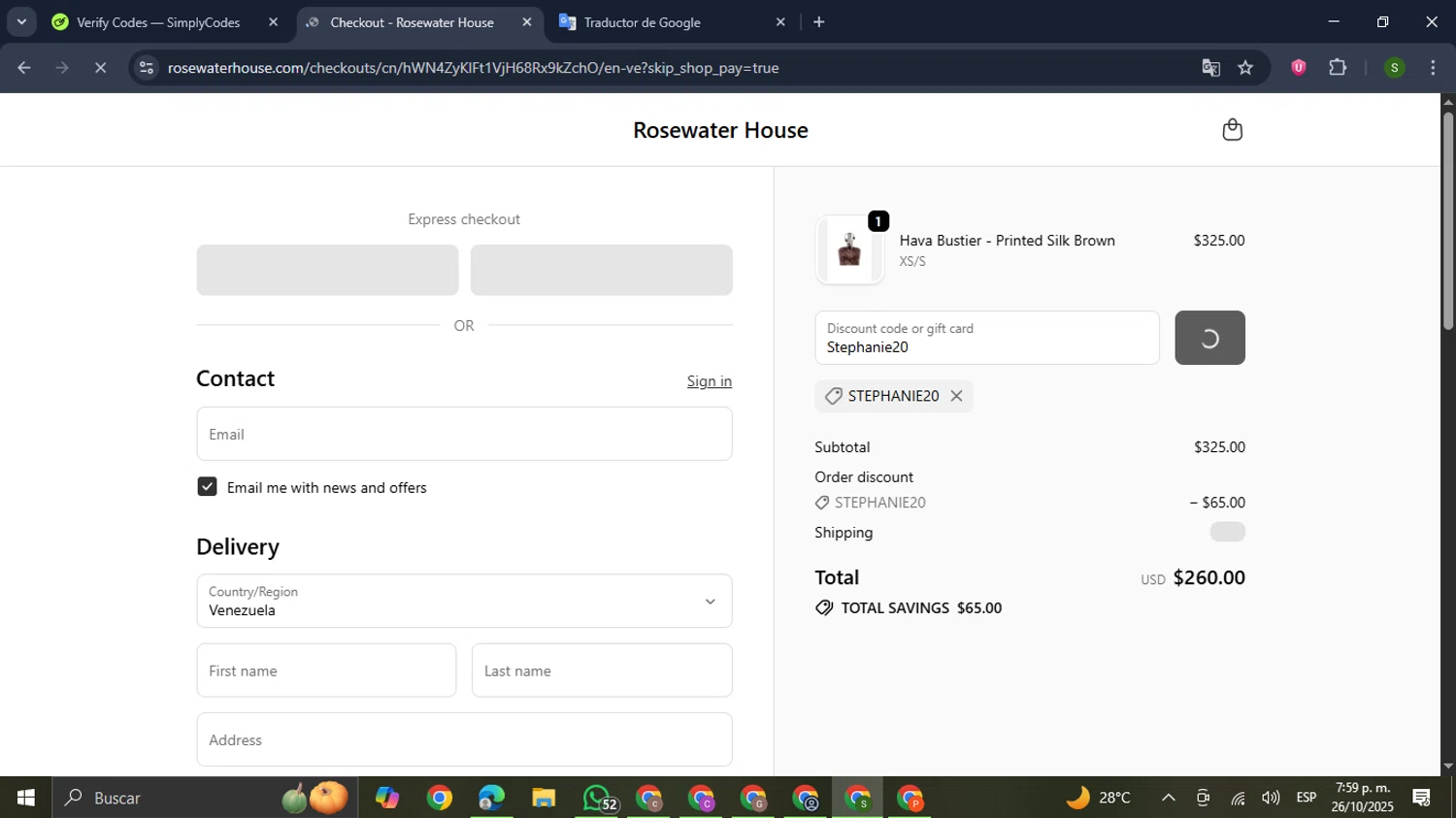Close the Verify Codes tab

(x=273, y=22)
